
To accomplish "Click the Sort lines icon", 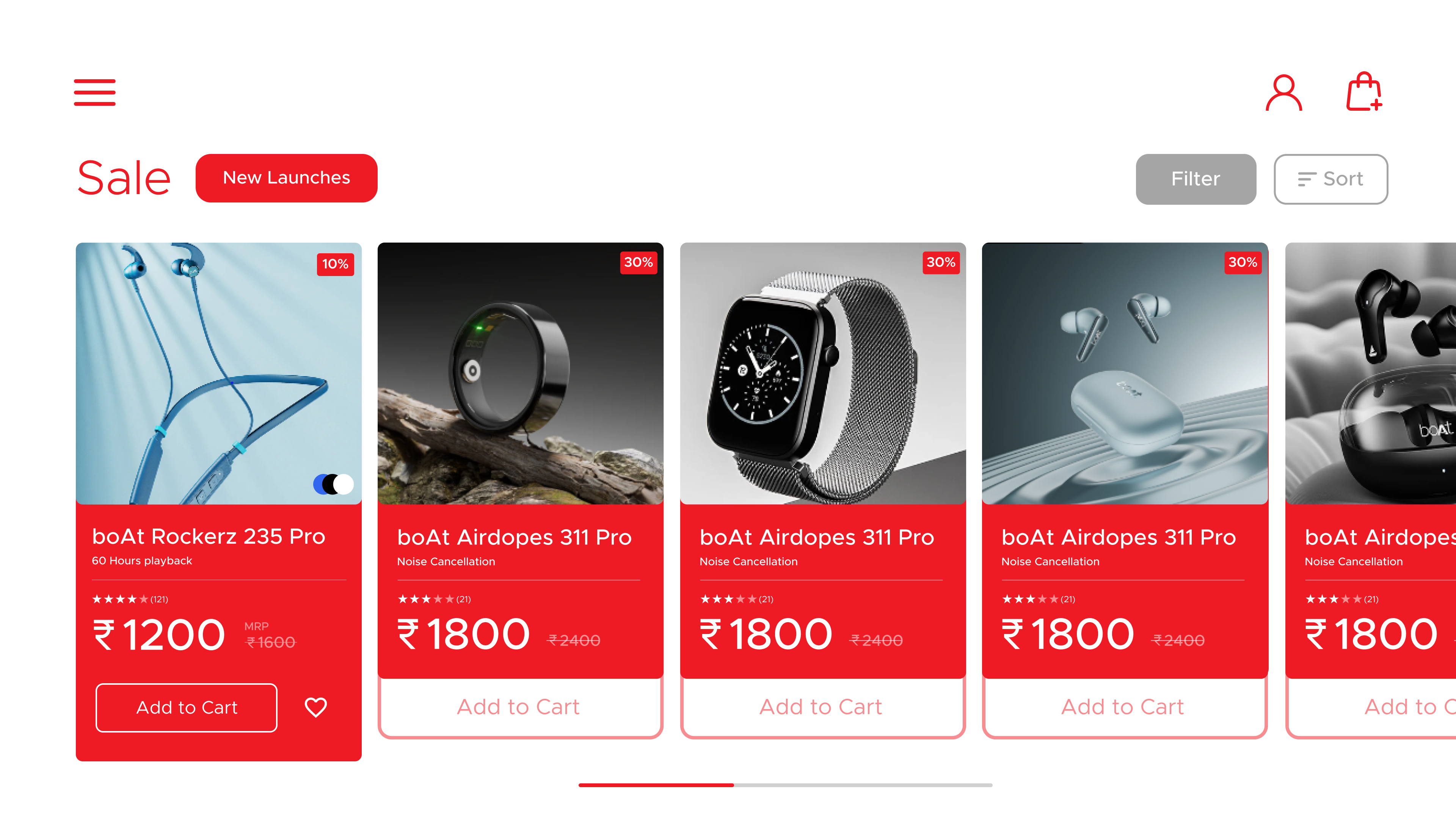I will 1307,179.
